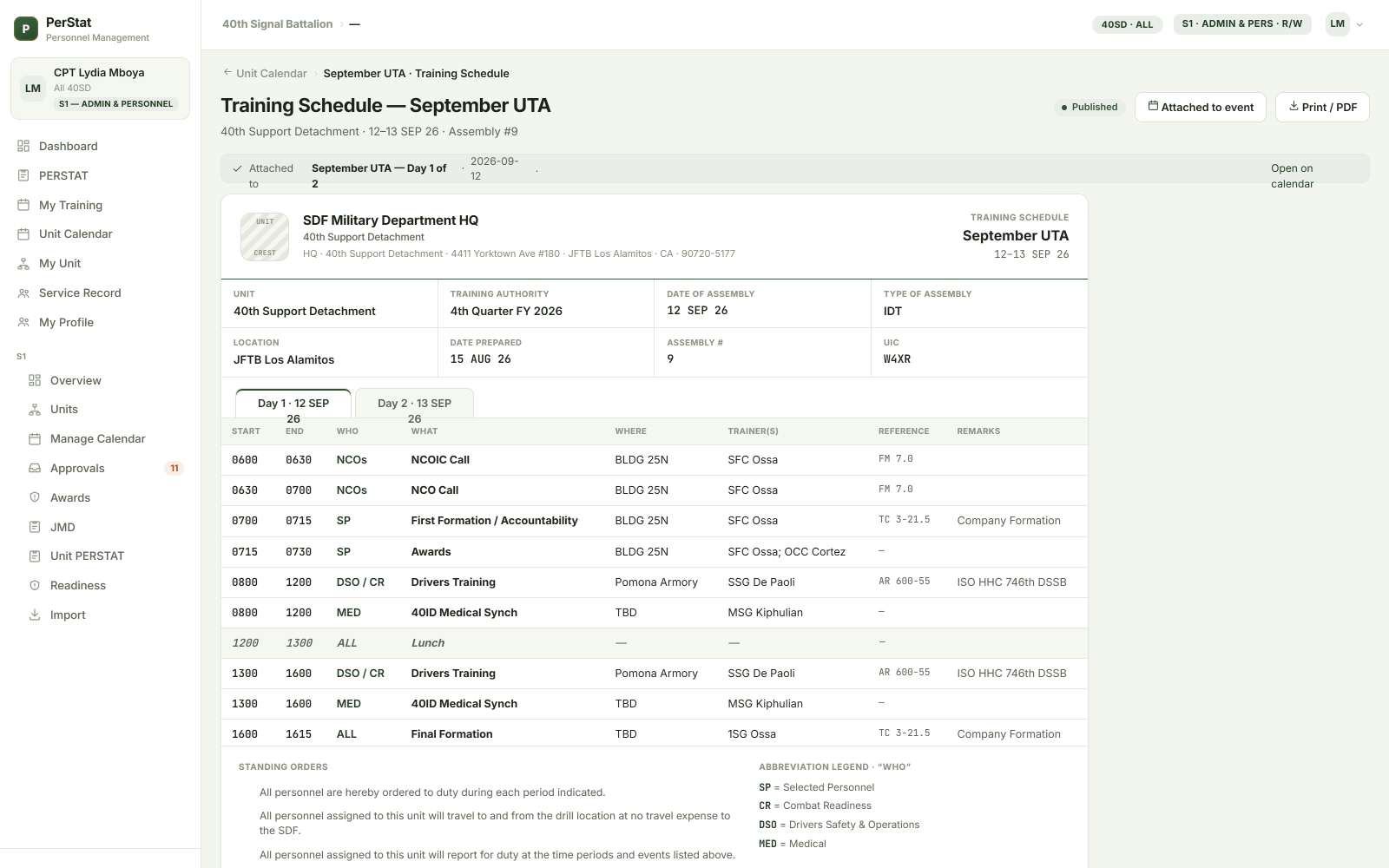The height and width of the screenshot is (868, 1389).
Task: Click the AR 600-55 reference at 0800
Action: (904, 581)
